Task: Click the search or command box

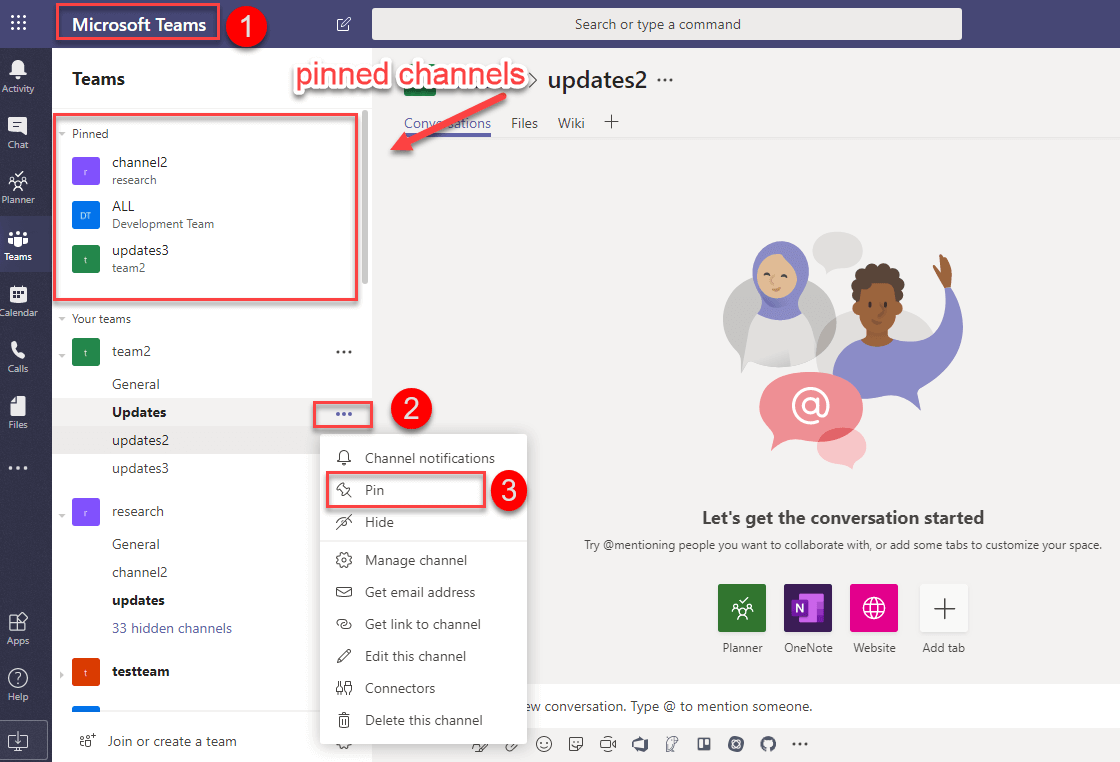Action: click(666, 24)
